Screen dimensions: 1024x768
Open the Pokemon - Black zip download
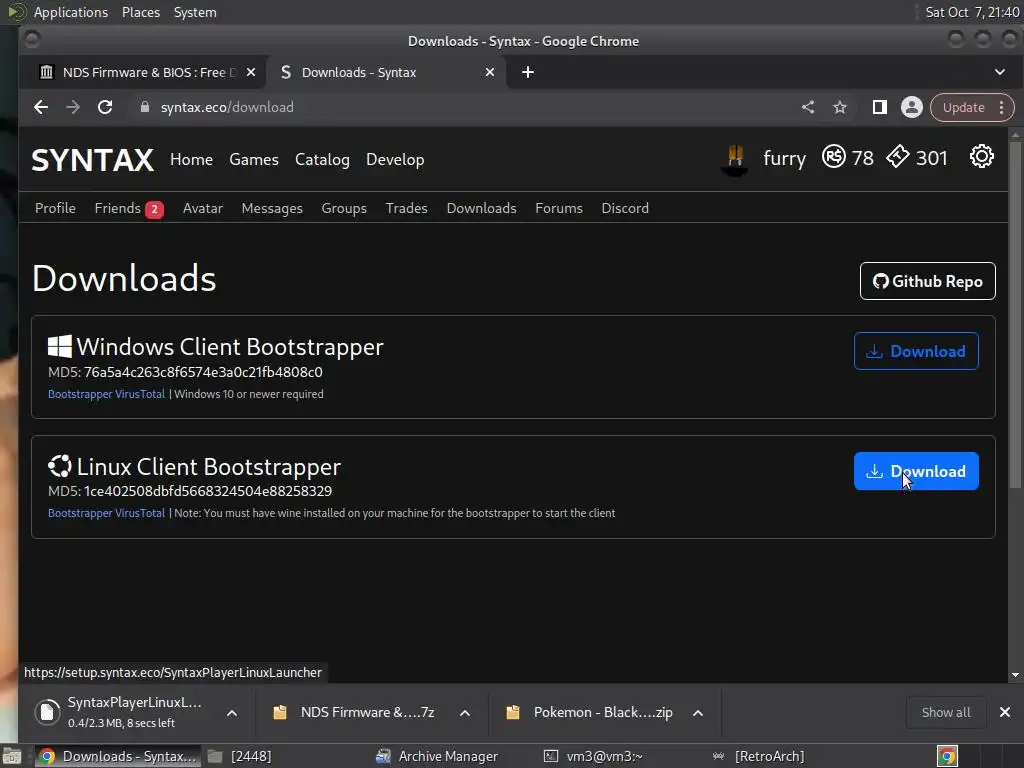(591, 712)
